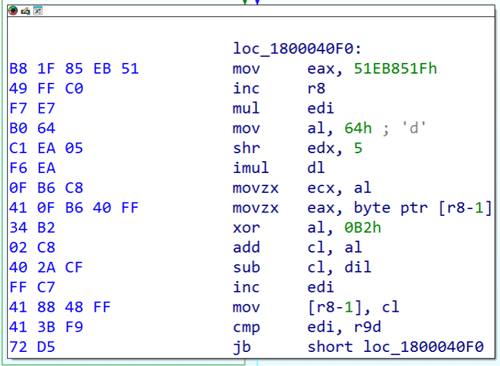Select hex bytes F6 EA

(x=32, y=168)
